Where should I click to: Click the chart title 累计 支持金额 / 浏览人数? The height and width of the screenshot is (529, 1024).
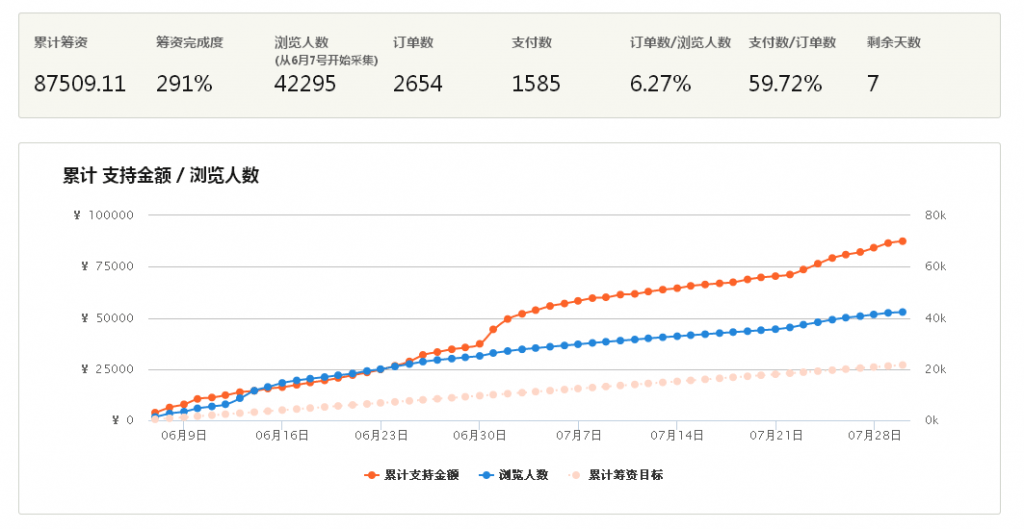coord(161,175)
